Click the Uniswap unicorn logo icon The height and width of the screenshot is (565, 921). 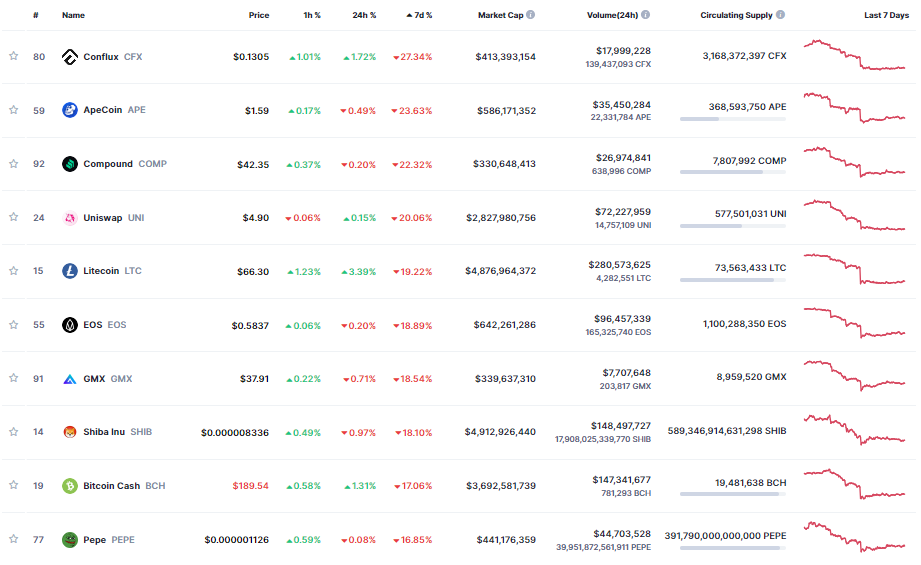pos(70,218)
